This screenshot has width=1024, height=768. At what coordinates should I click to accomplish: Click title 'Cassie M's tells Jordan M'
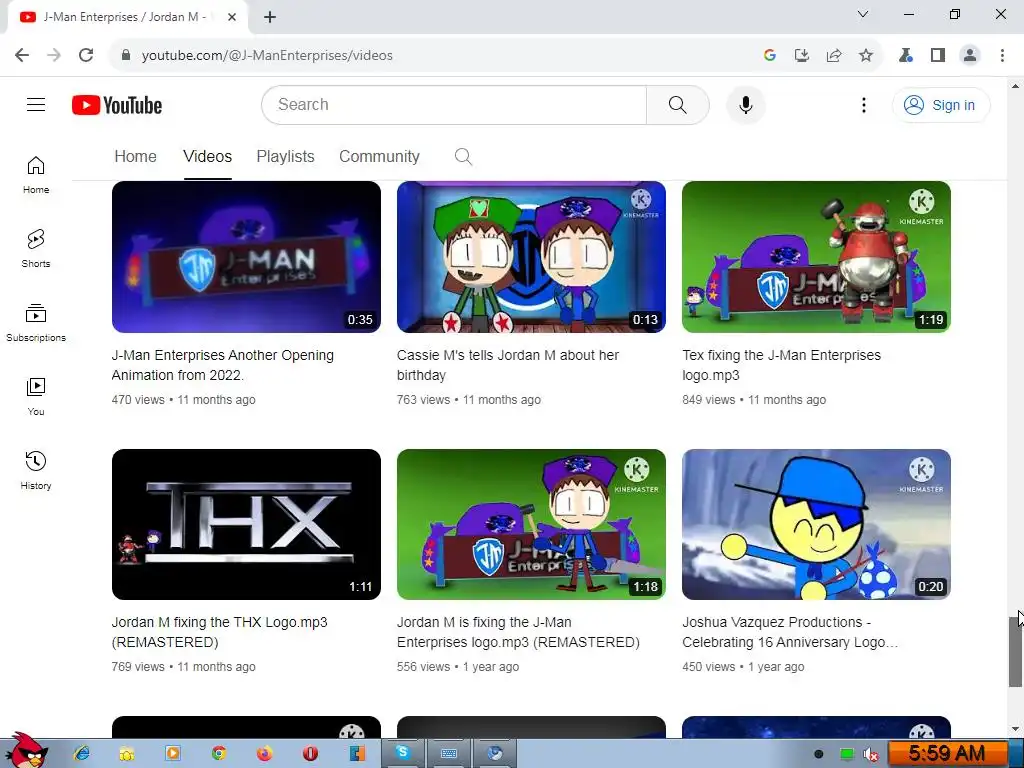point(507,365)
